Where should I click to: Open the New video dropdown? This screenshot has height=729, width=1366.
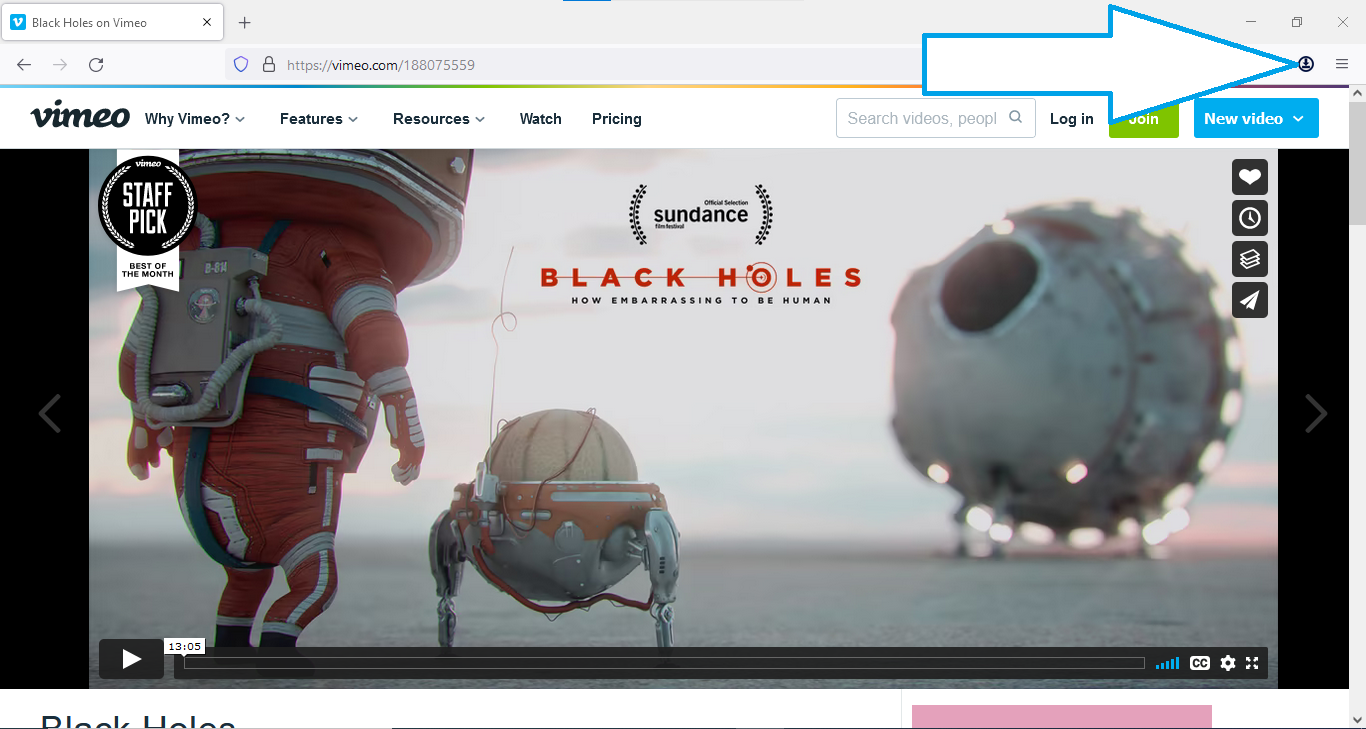pyautogui.click(x=1256, y=118)
